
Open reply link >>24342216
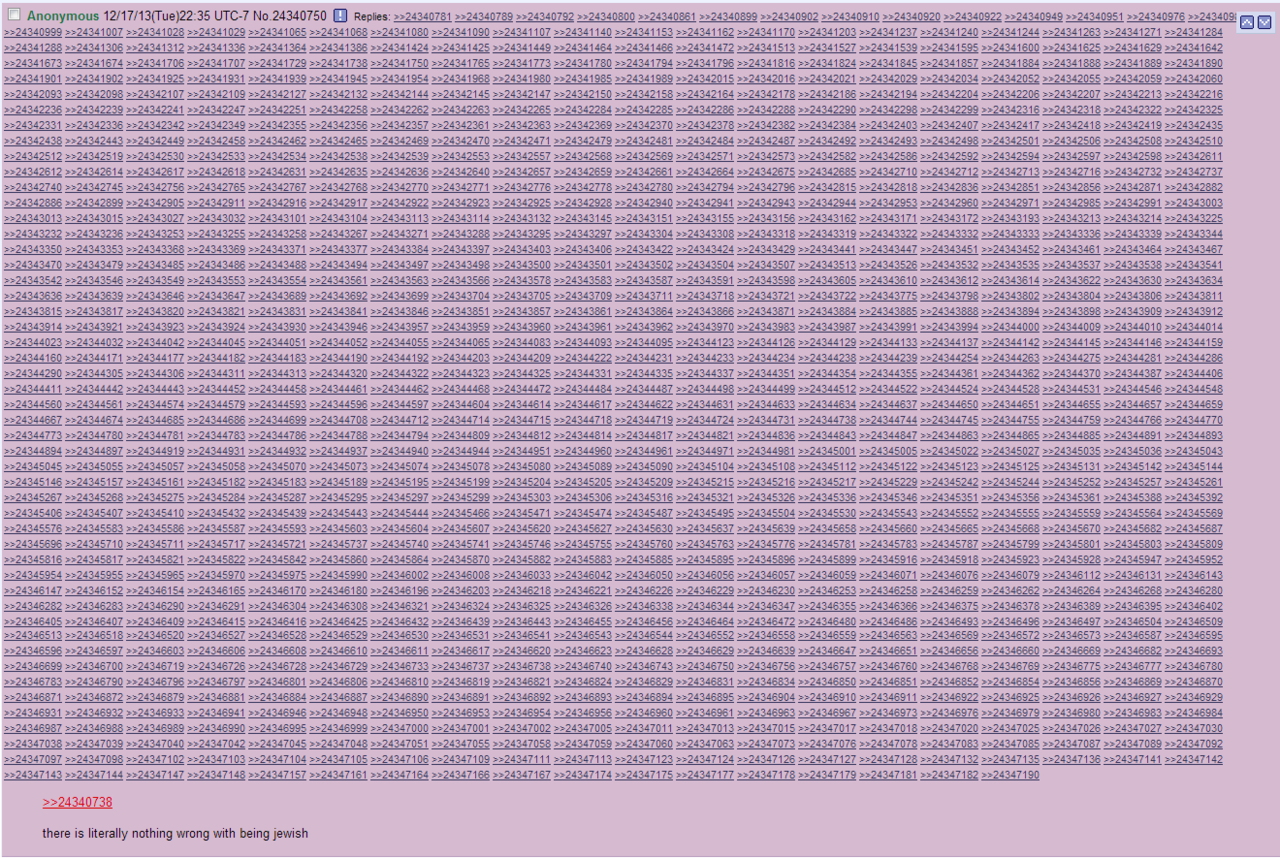coord(1193,95)
